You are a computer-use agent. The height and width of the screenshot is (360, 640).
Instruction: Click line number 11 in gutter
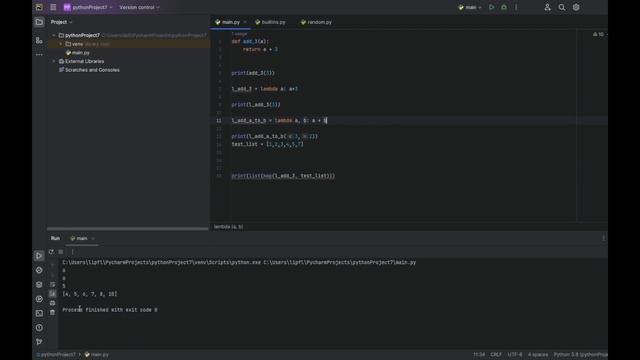219,120
